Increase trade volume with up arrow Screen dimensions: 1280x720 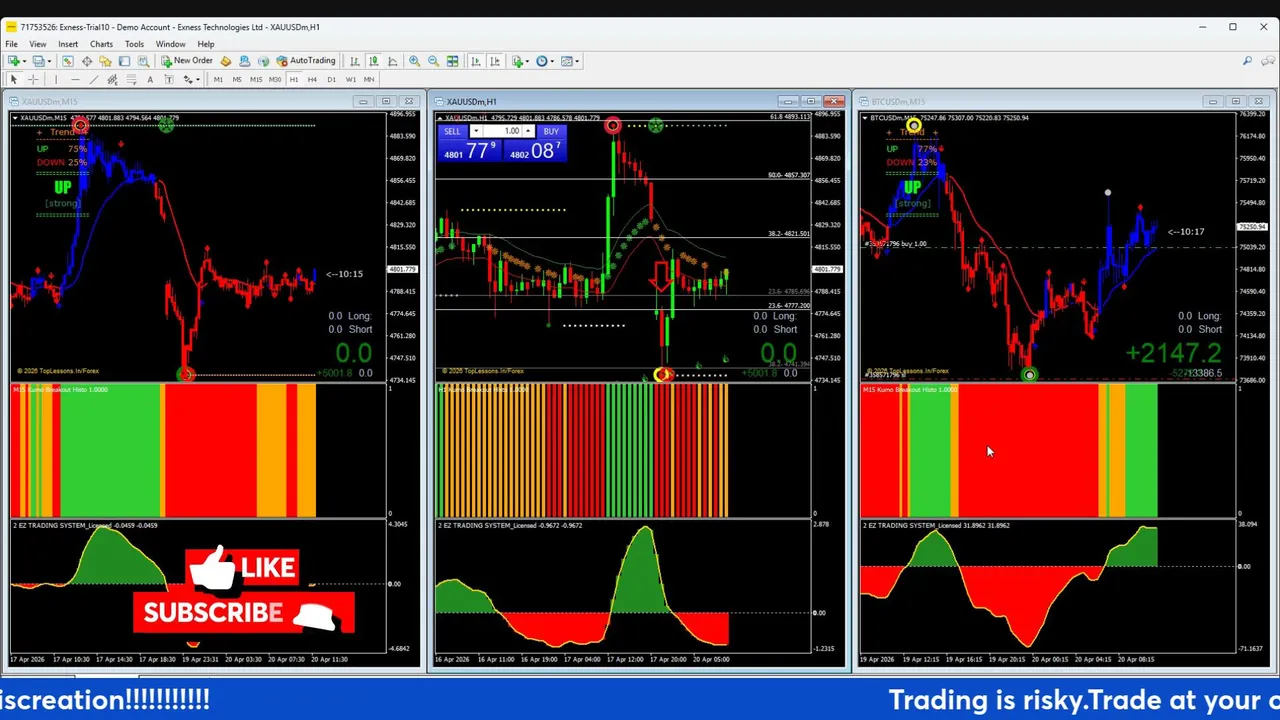point(528,131)
